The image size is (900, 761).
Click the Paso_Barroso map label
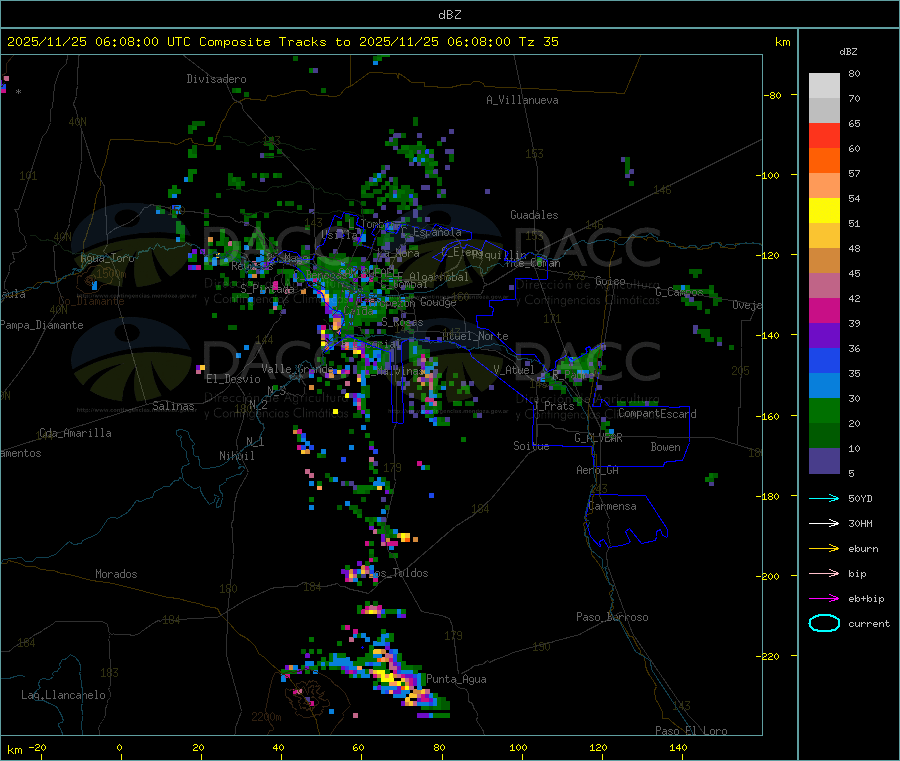coord(612,617)
